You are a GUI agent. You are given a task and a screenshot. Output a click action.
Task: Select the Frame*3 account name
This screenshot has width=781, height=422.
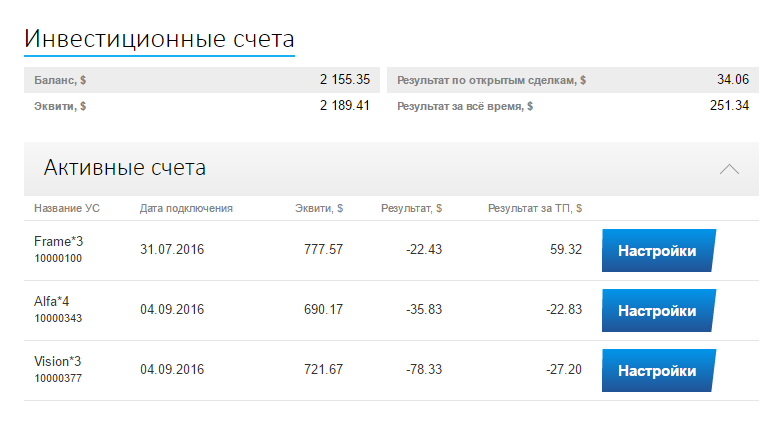(58, 241)
